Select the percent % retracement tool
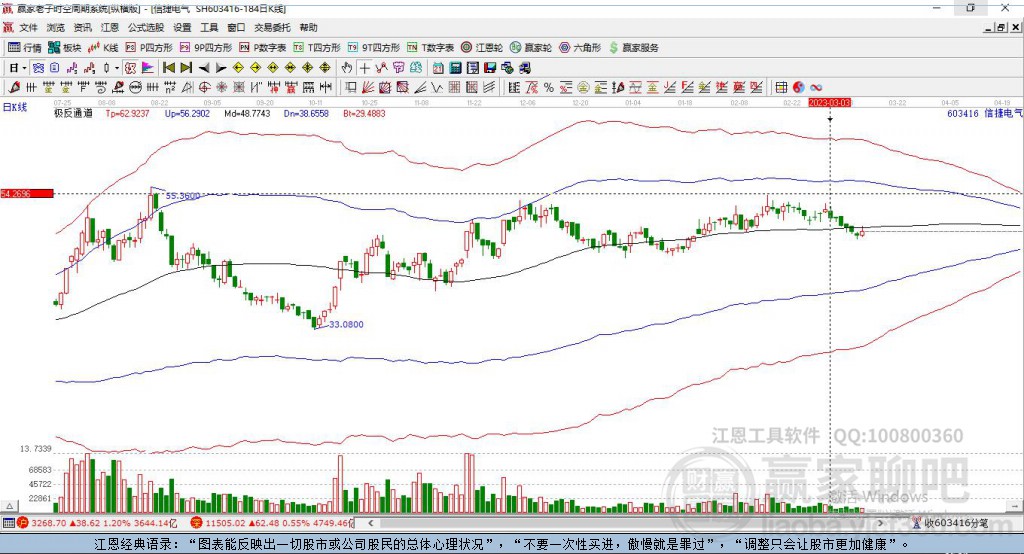The image size is (1024, 554). pyautogui.click(x=549, y=88)
